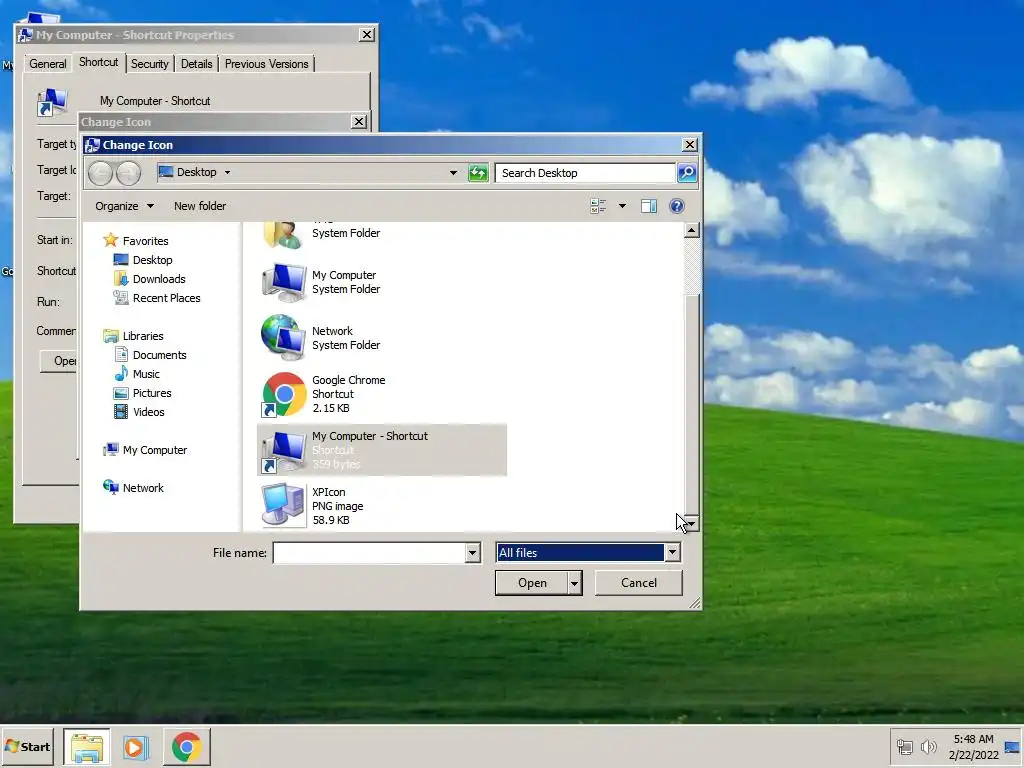Click the show desktop button in taskbar corner
1024x768 pixels.
tap(1012, 746)
